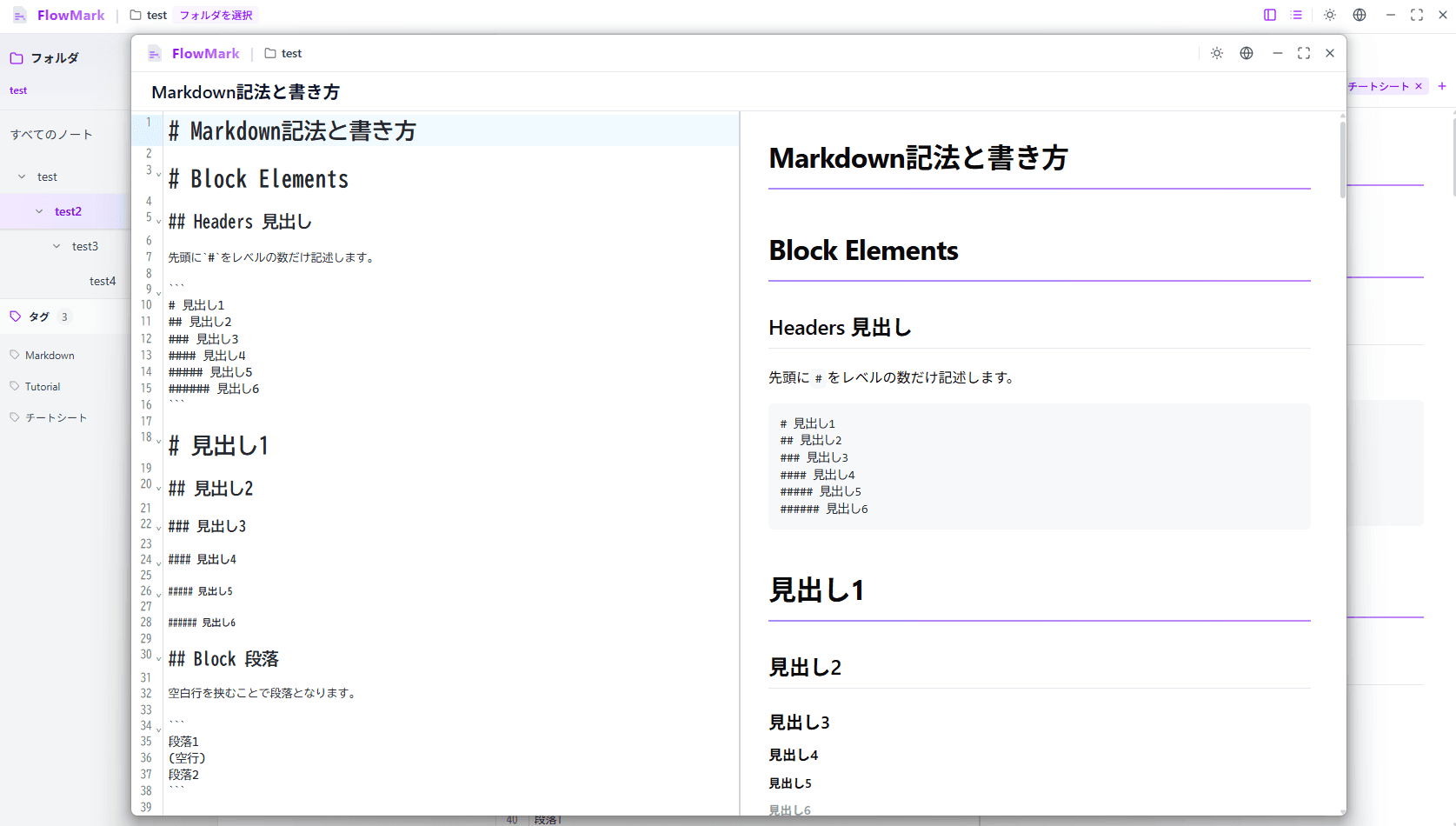
Task: Toggle the purple list view icon
Action: (1297, 15)
